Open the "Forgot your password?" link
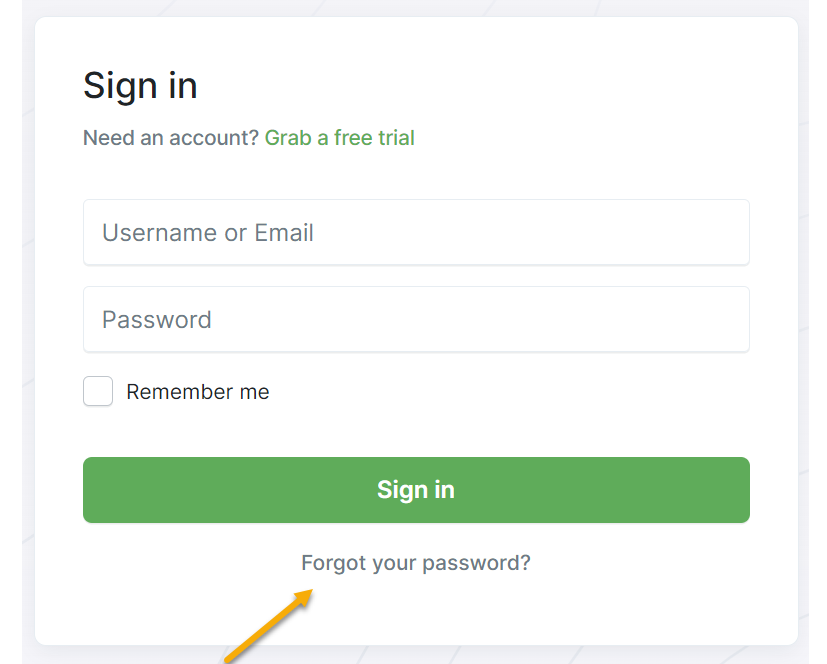 click(416, 563)
